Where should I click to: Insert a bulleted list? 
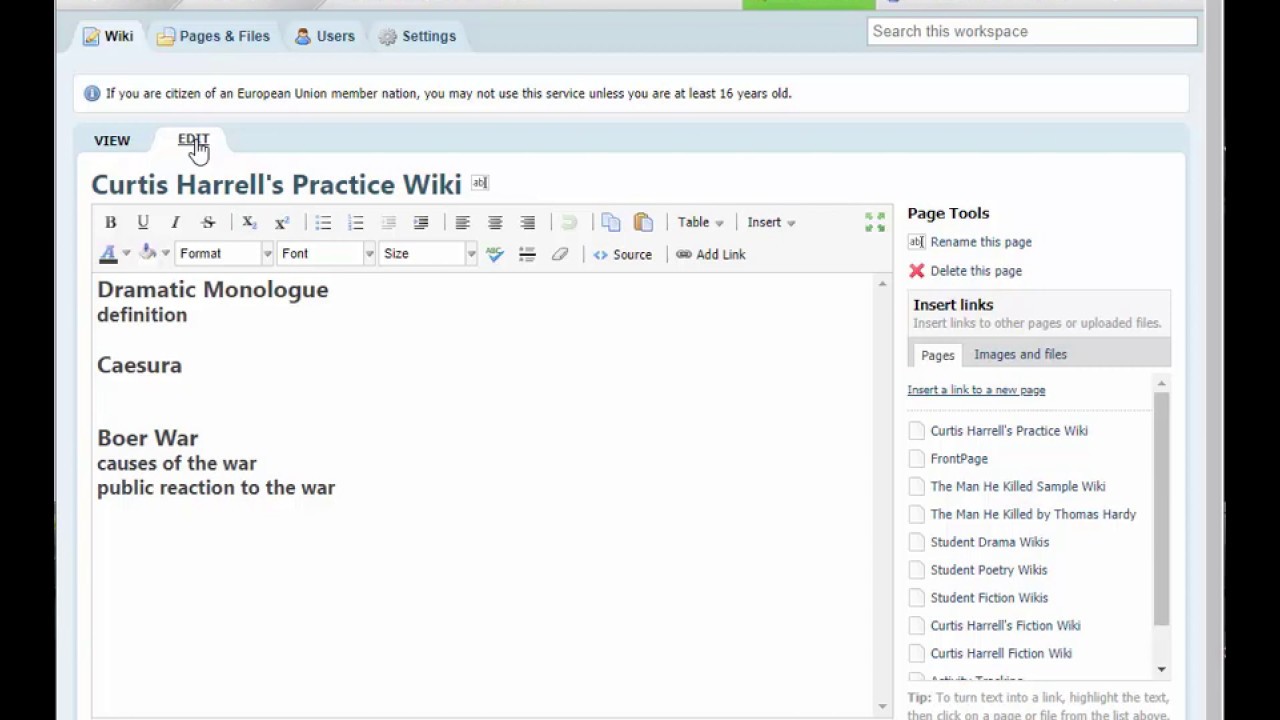(323, 222)
